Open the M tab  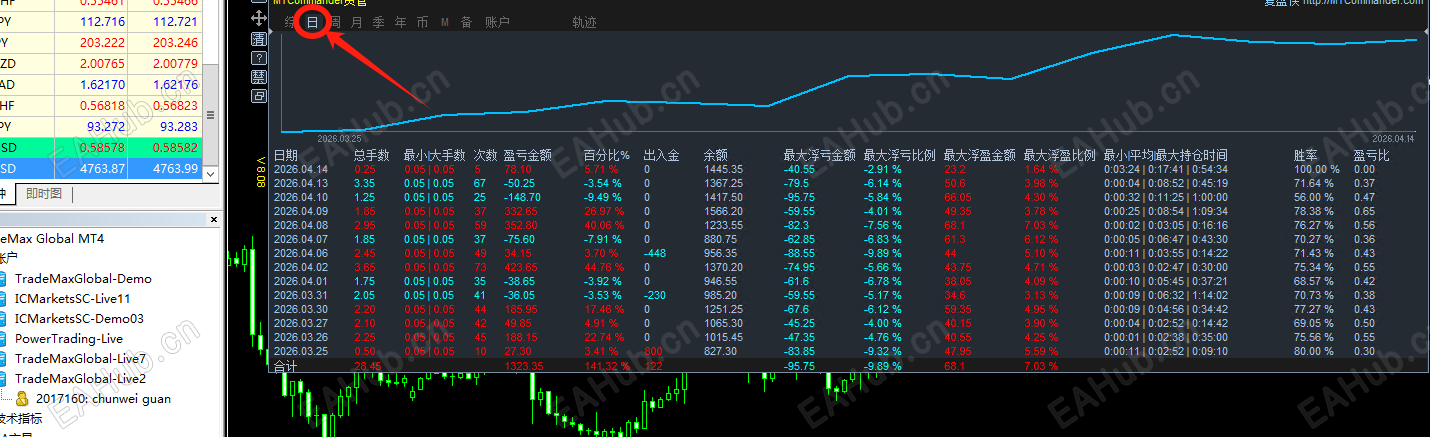pyautogui.click(x=444, y=22)
